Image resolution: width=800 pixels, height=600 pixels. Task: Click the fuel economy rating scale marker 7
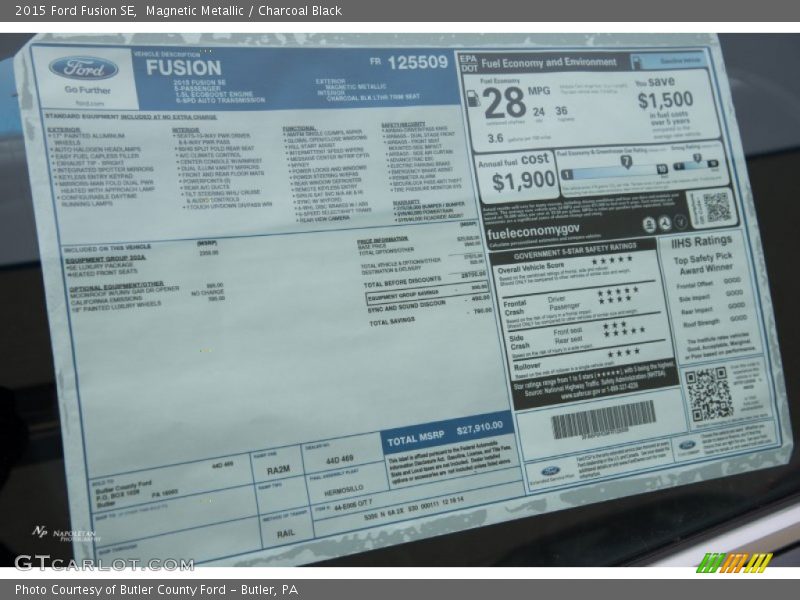626,162
